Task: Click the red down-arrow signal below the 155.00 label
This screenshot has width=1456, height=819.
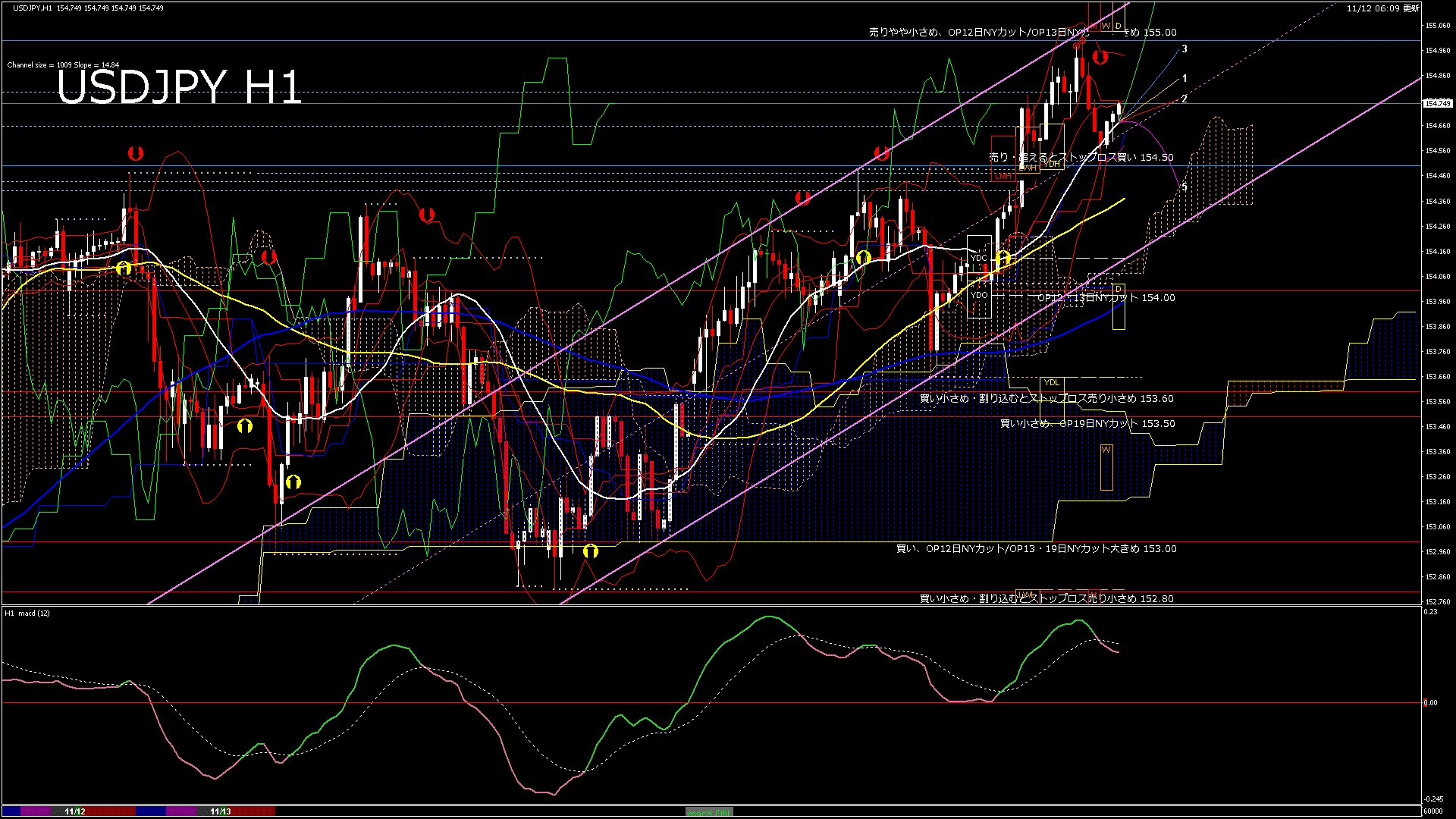Action: click(x=1100, y=57)
